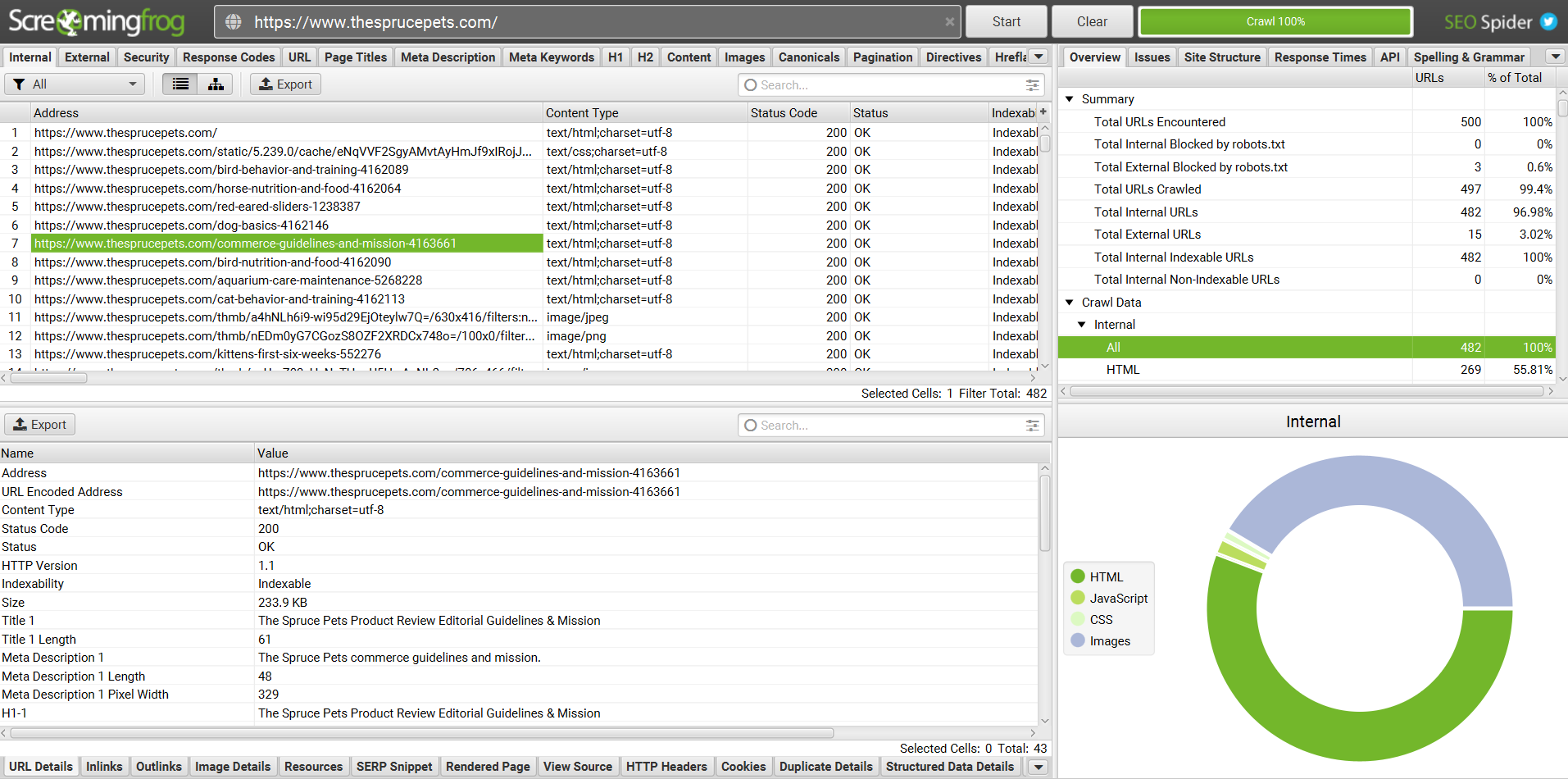Image resolution: width=1568 pixels, height=779 pixels.
Task: Open the External tab
Action: click(x=87, y=57)
